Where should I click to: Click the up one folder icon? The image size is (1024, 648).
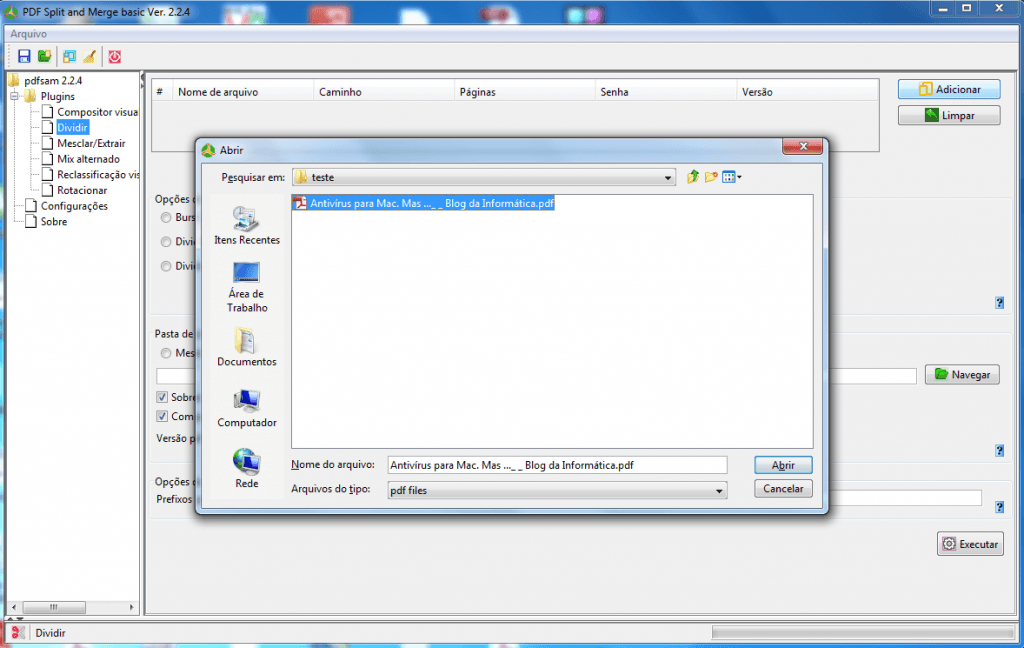click(x=693, y=176)
